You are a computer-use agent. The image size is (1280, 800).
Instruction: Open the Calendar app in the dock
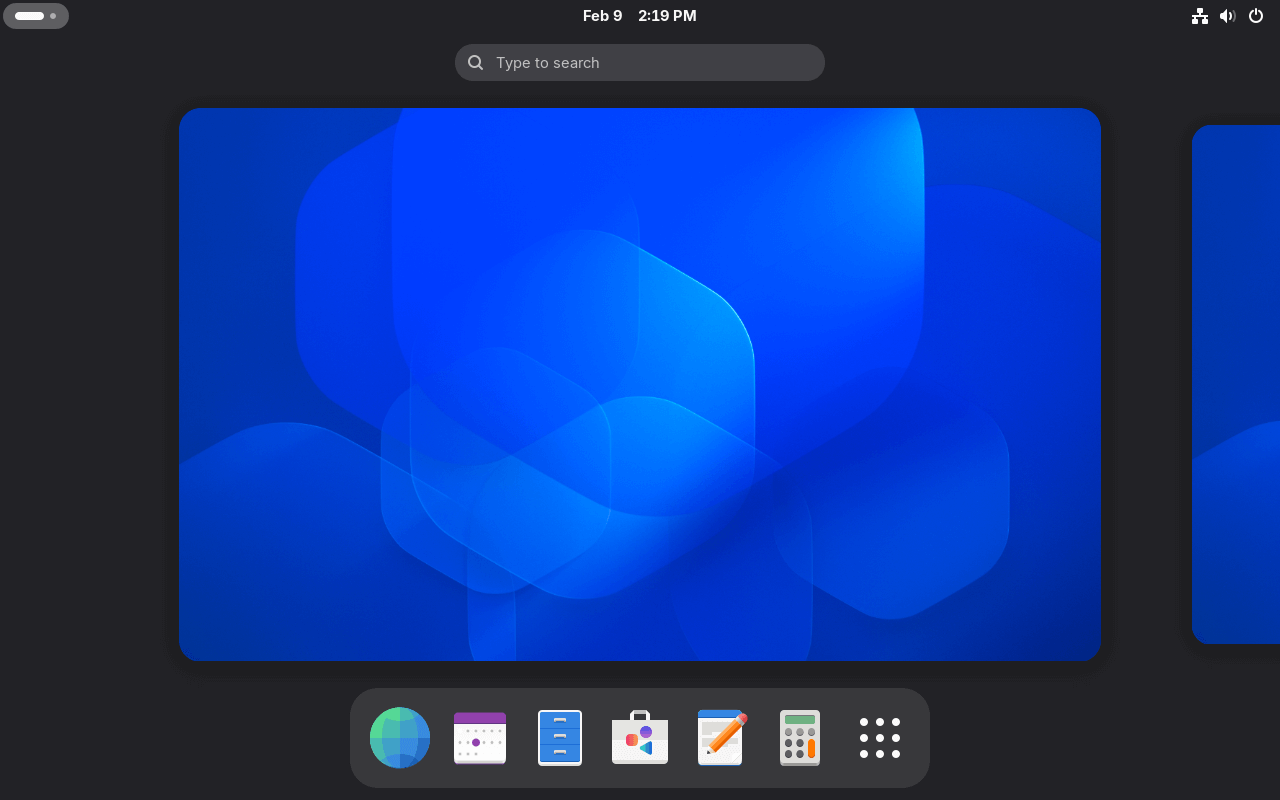click(480, 738)
